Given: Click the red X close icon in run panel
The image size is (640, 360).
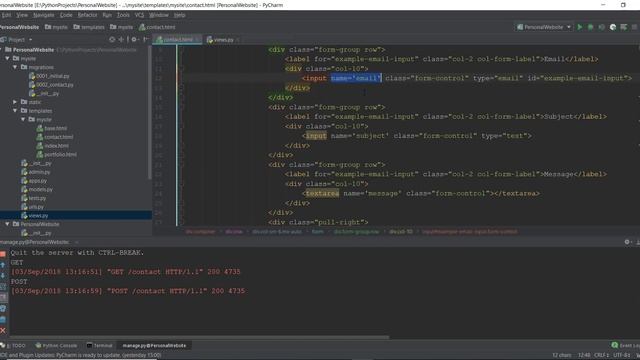Looking at the screenshot, I should [x=3, y=330].
